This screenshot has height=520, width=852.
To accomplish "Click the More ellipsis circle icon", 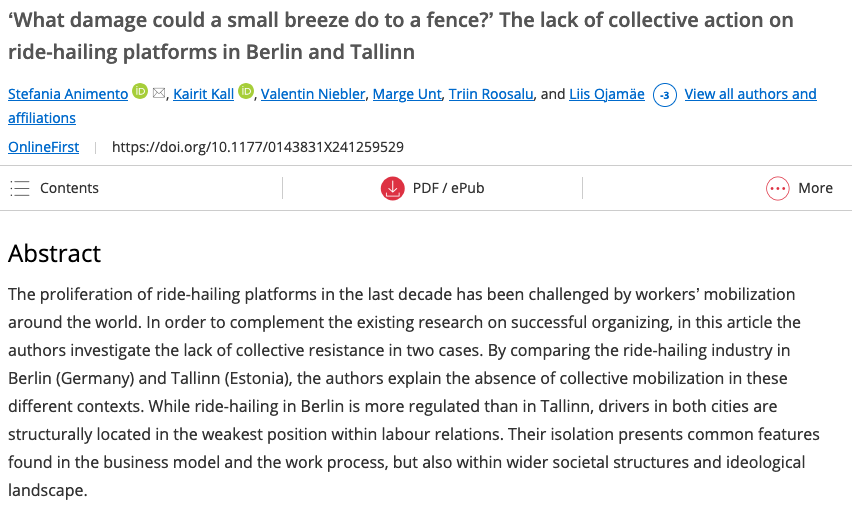I will [778, 189].
